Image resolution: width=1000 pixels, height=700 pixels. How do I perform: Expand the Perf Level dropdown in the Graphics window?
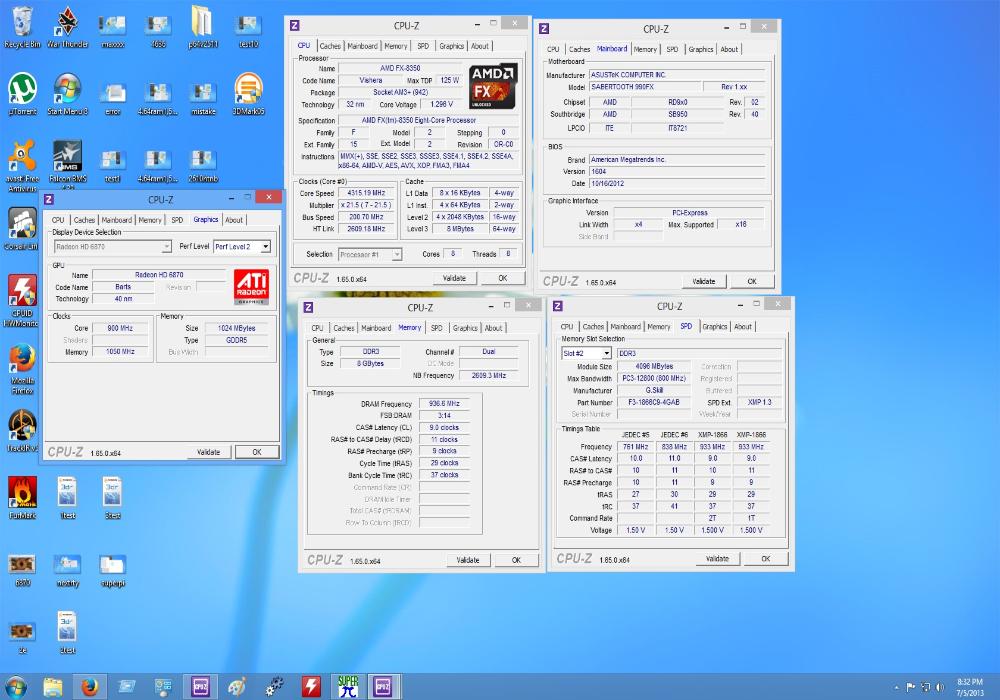(265, 246)
